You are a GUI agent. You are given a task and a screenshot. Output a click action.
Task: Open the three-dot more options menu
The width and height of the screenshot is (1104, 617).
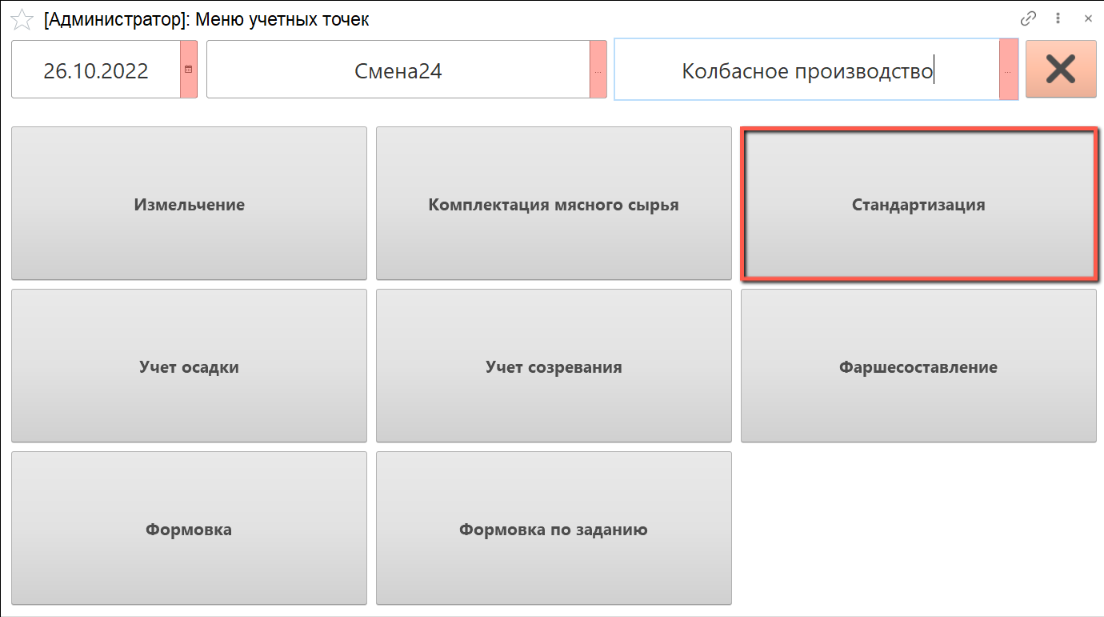1058,18
